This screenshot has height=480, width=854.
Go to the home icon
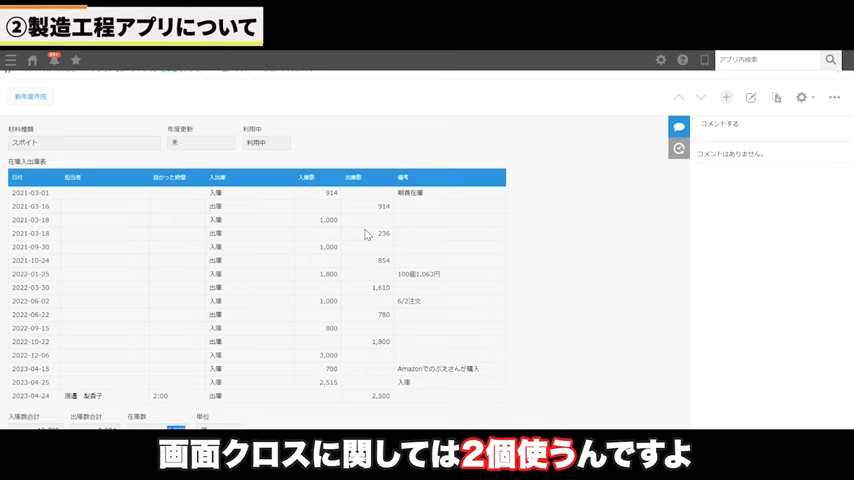tap(33, 60)
